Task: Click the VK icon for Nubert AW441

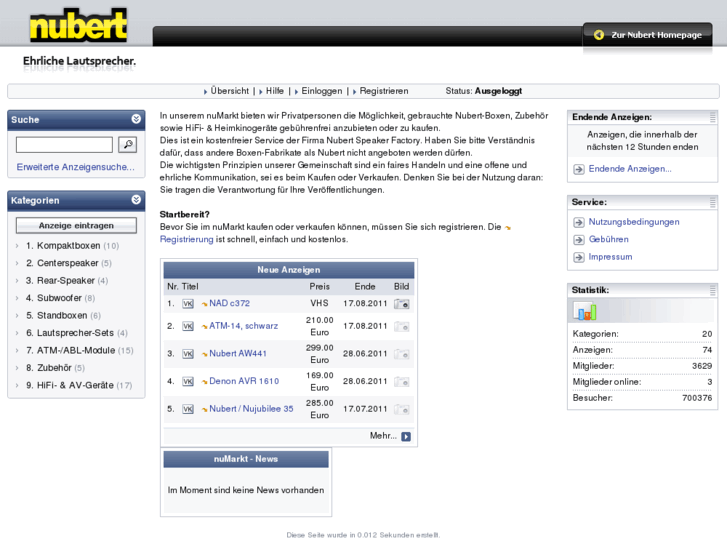Action: coord(188,354)
